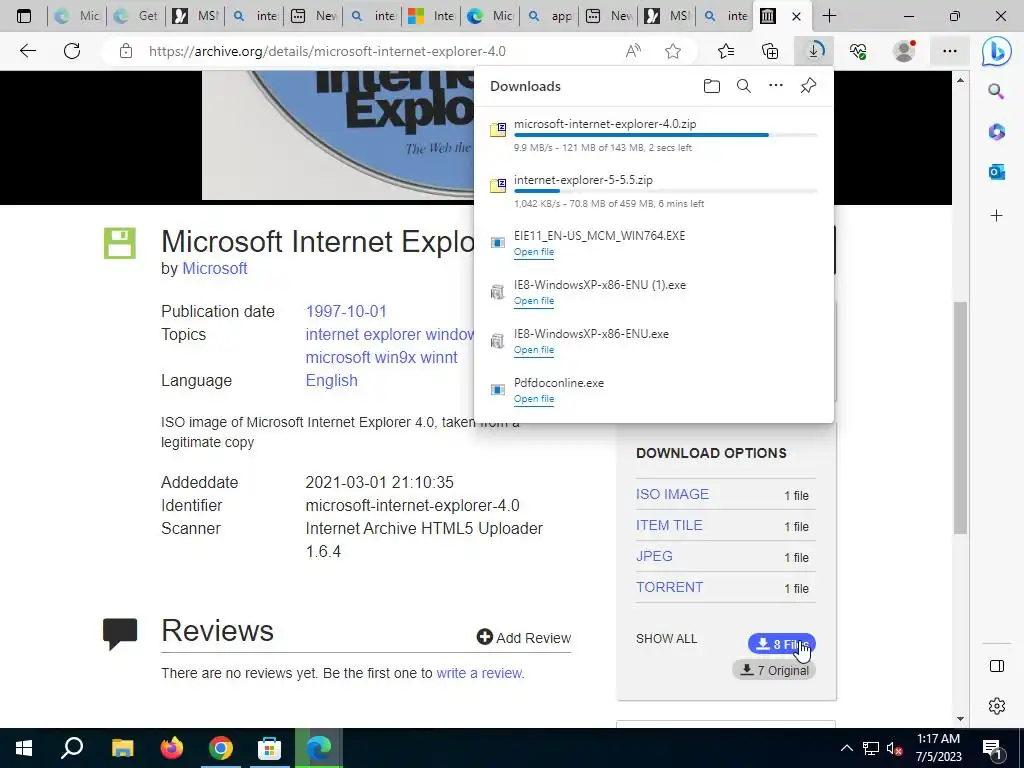
Task: Download TORRENT option
Action: coord(669,587)
